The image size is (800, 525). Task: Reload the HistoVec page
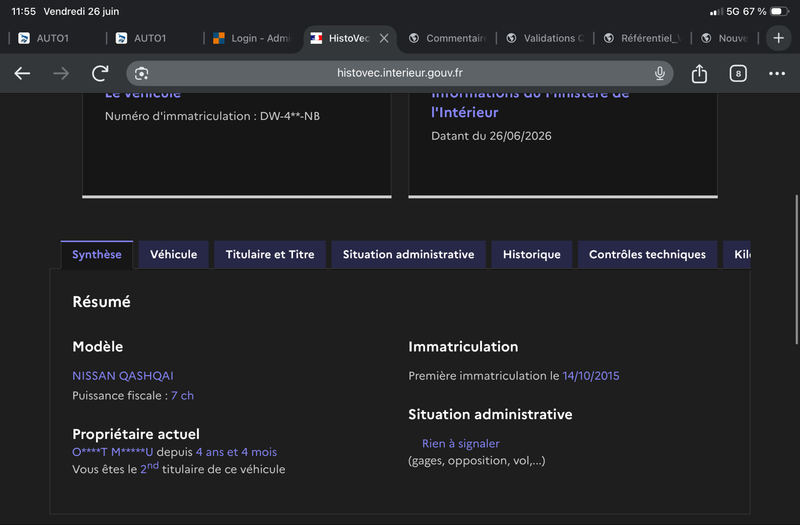100,73
